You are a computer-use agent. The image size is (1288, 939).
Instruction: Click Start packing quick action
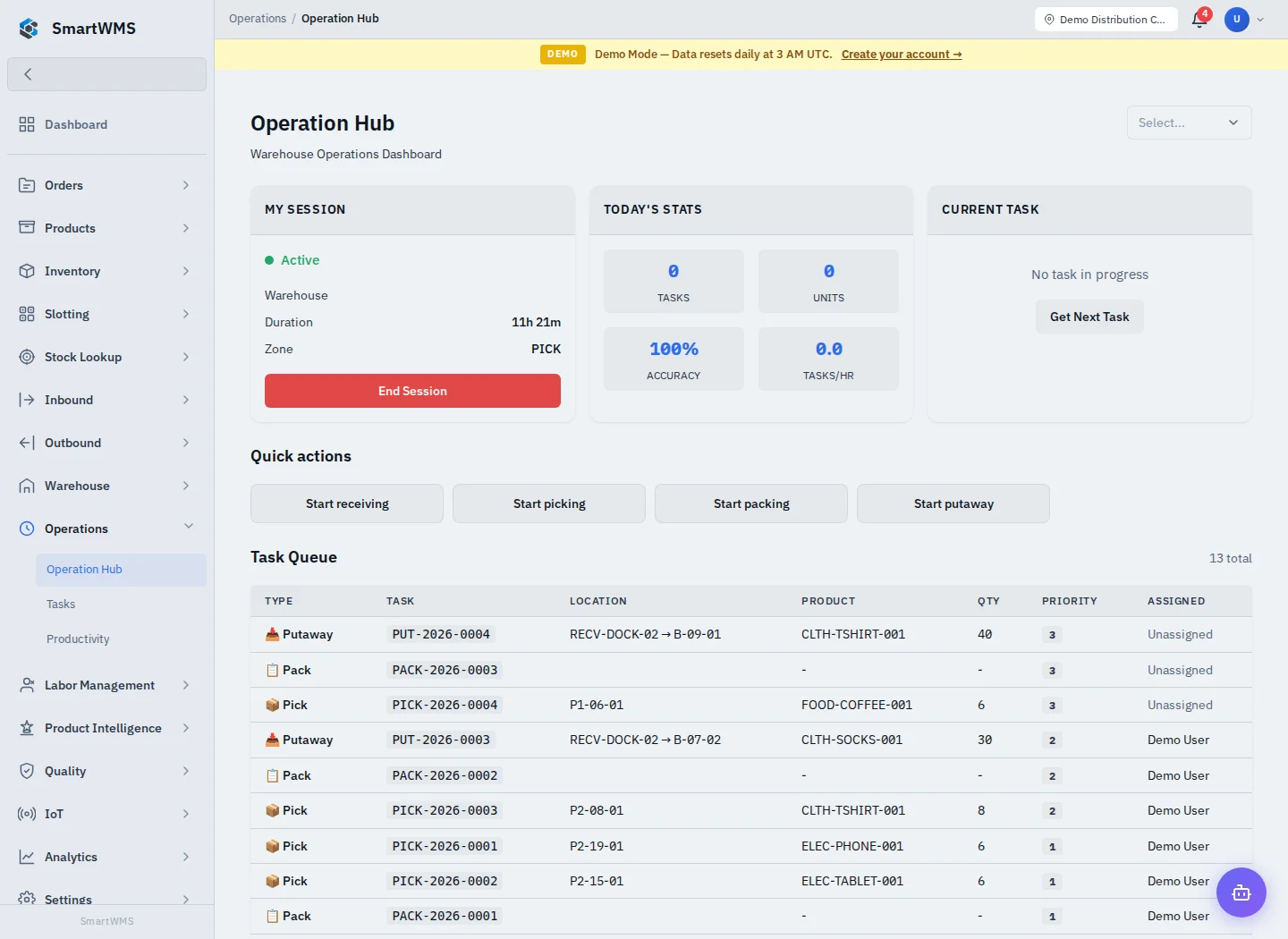[x=751, y=503]
